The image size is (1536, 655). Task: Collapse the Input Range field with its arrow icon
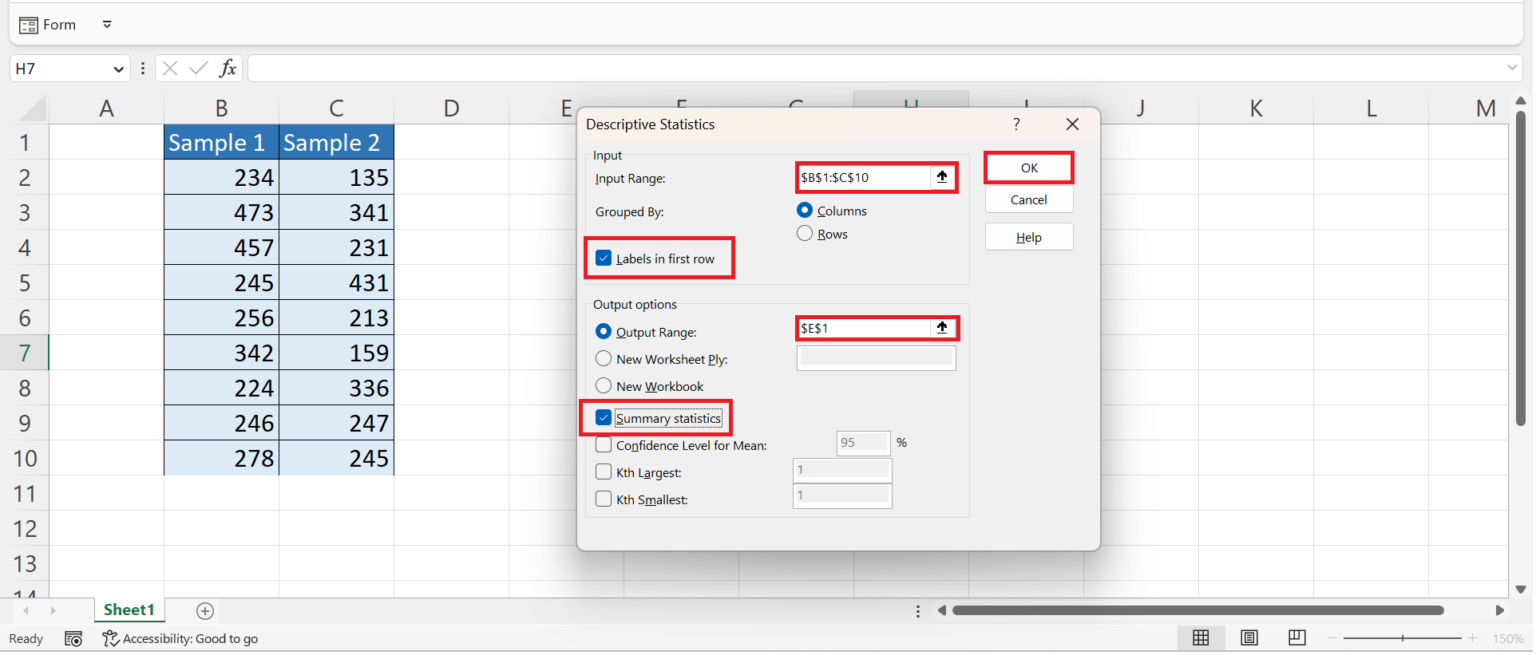pyautogui.click(x=941, y=177)
